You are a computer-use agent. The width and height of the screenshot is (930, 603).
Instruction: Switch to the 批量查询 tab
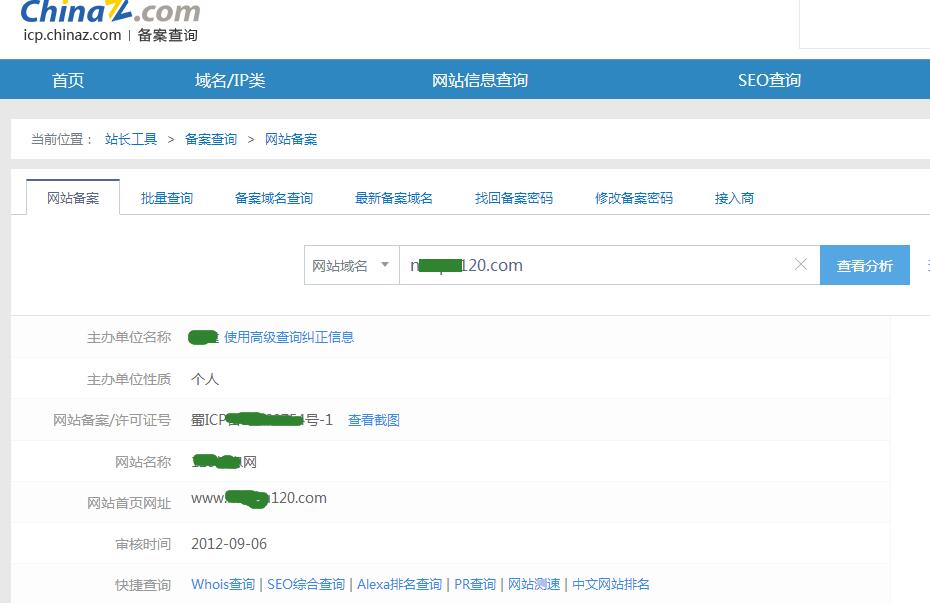point(167,198)
